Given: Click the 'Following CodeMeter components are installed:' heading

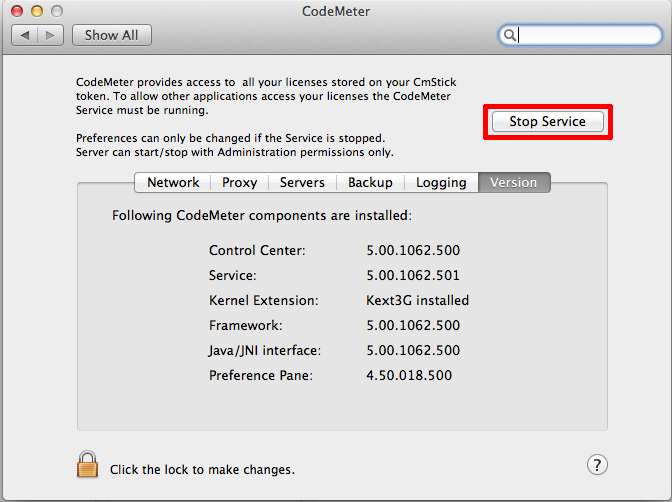Looking at the screenshot, I should 261,215.
